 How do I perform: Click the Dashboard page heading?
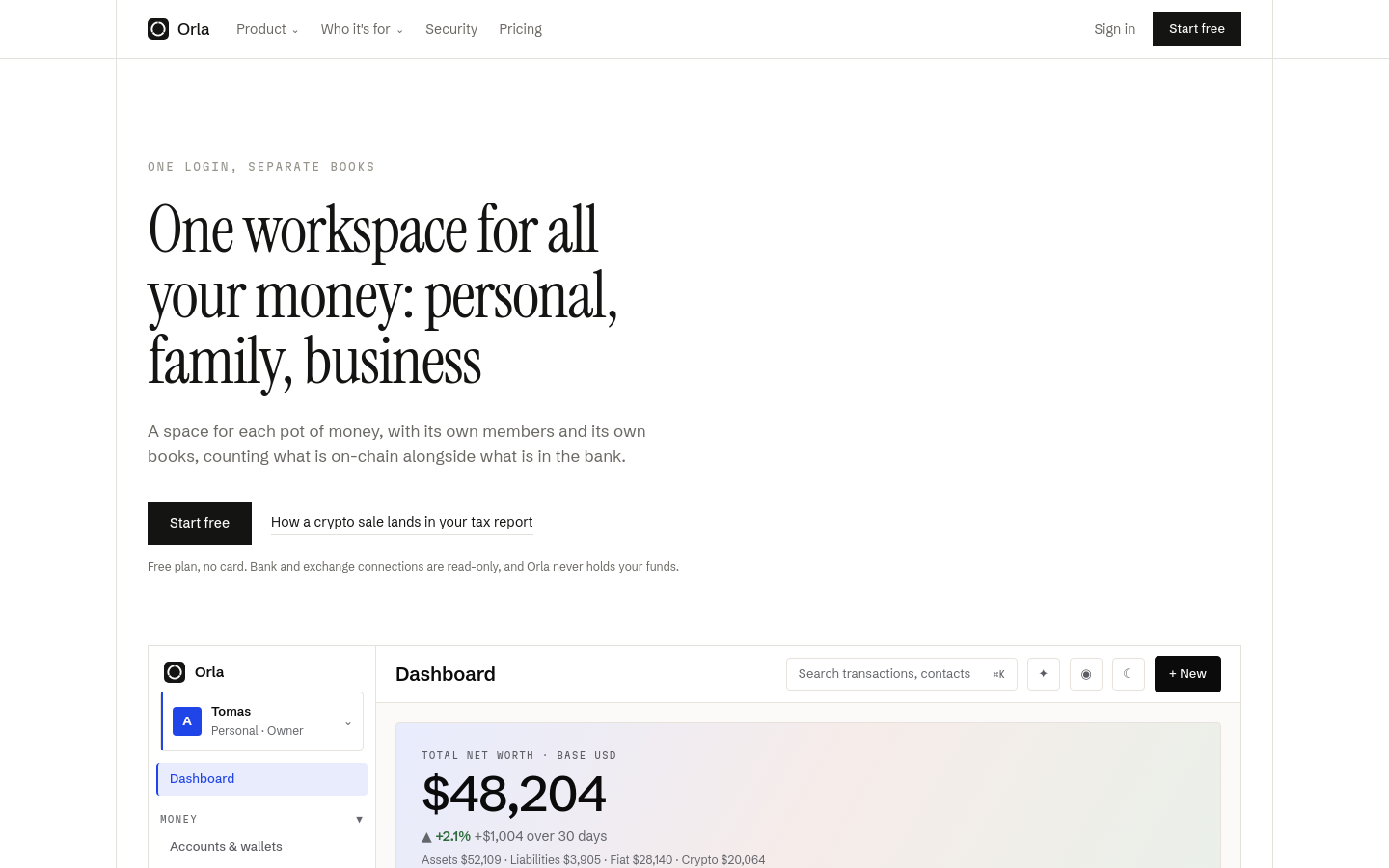pos(446,674)
